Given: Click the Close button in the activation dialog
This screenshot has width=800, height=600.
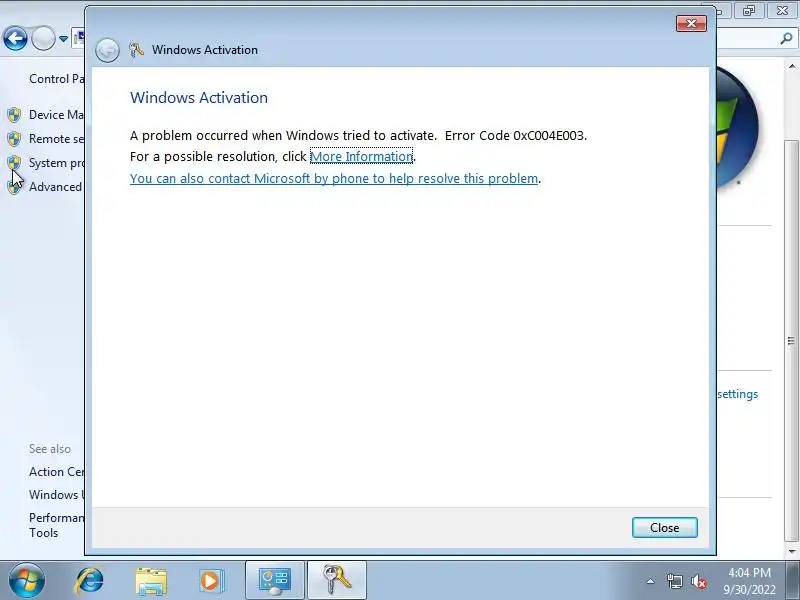Looking at the screenshot, I should [664, 528].
